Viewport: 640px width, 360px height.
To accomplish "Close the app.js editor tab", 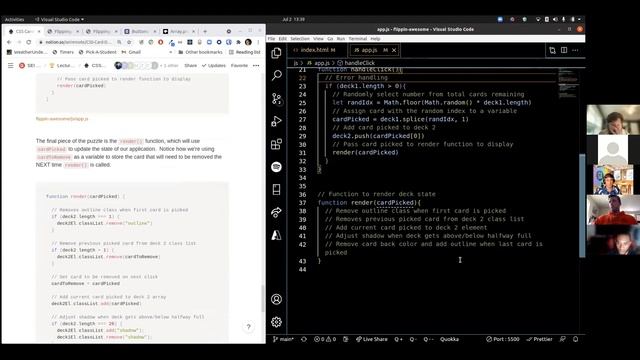I will [x=394, y=50].
